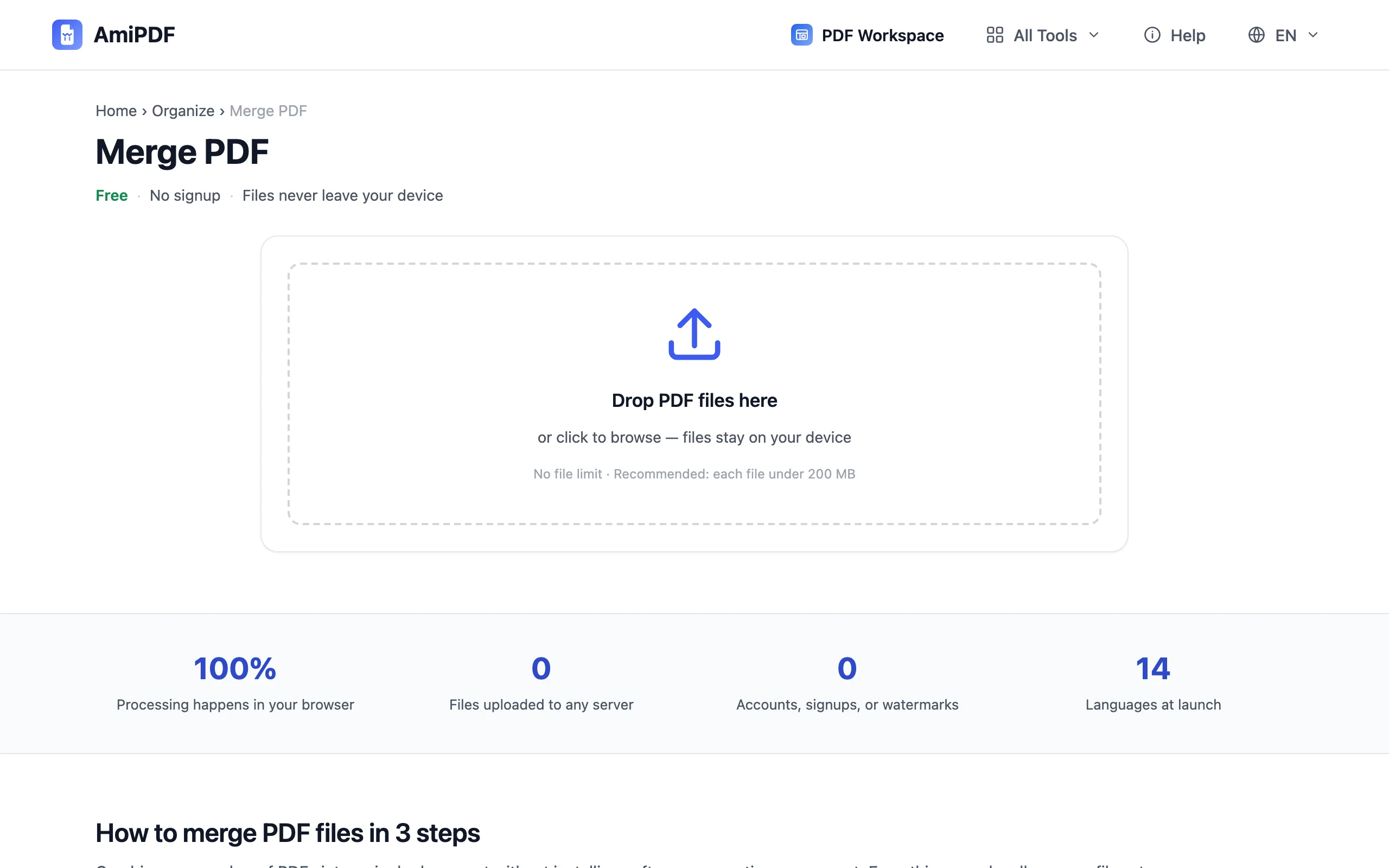
Task: Click 'Languages at launch' text
Action: pyautogui.click(x=1153, y=705)
